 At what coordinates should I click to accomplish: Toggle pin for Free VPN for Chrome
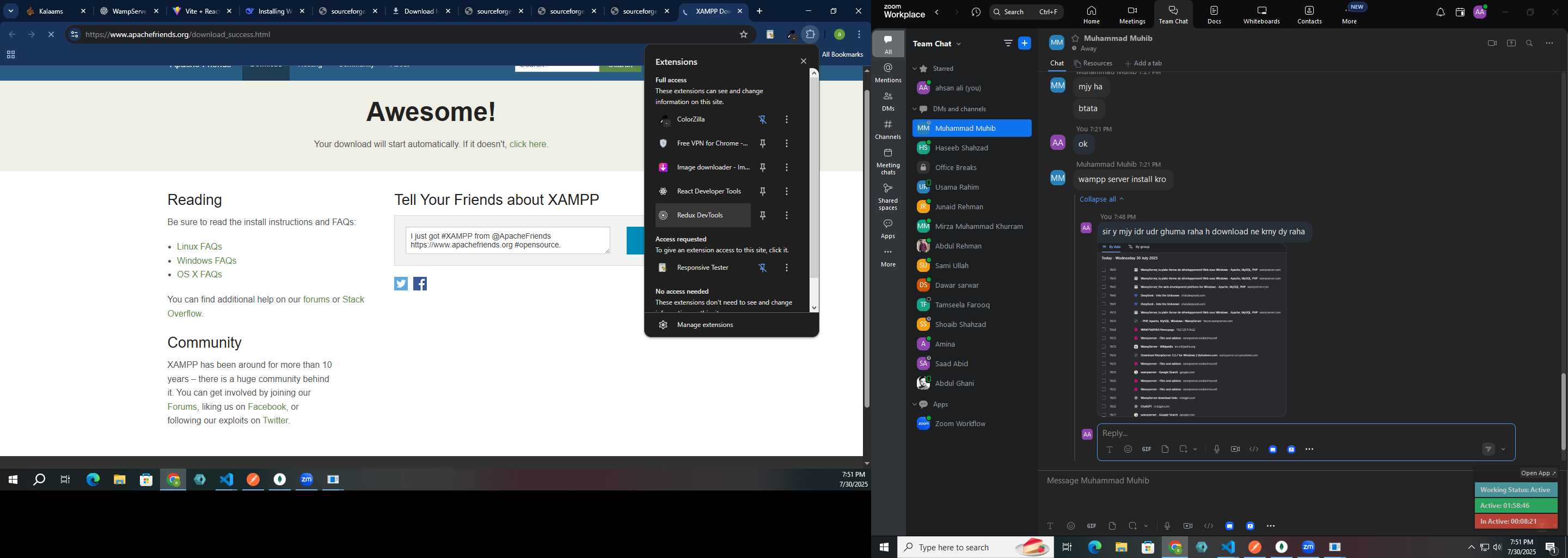pyautogui.click(x=763, y=144)
